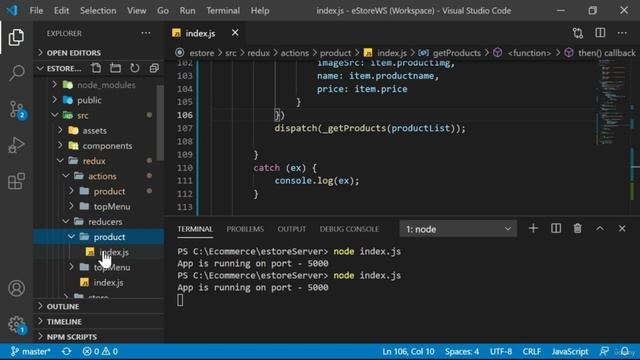Screen dimensions: 640x360
Task: Expand the assets folder
Action: [x=94, y=131]
